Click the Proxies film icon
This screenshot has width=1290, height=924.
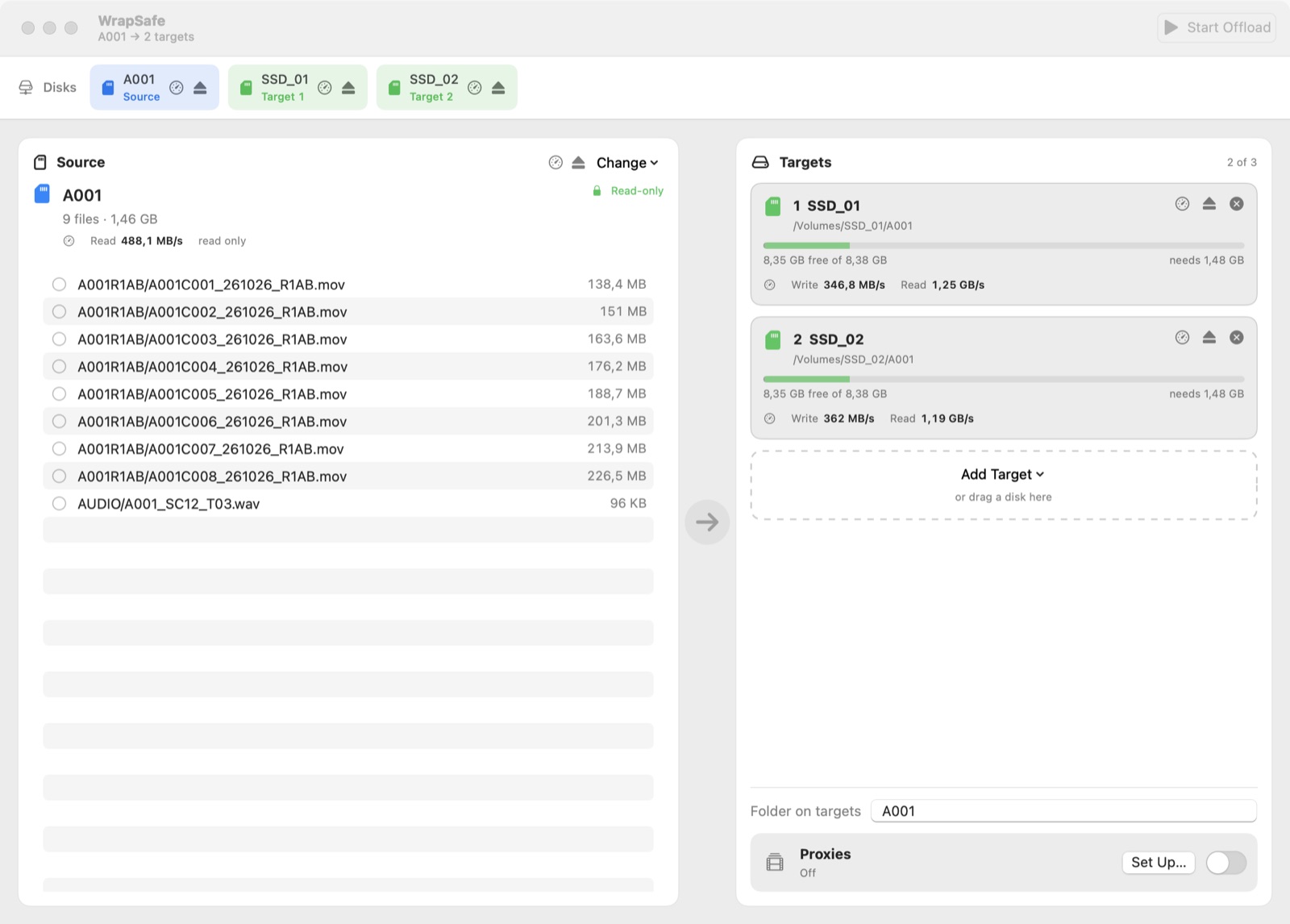775,862
